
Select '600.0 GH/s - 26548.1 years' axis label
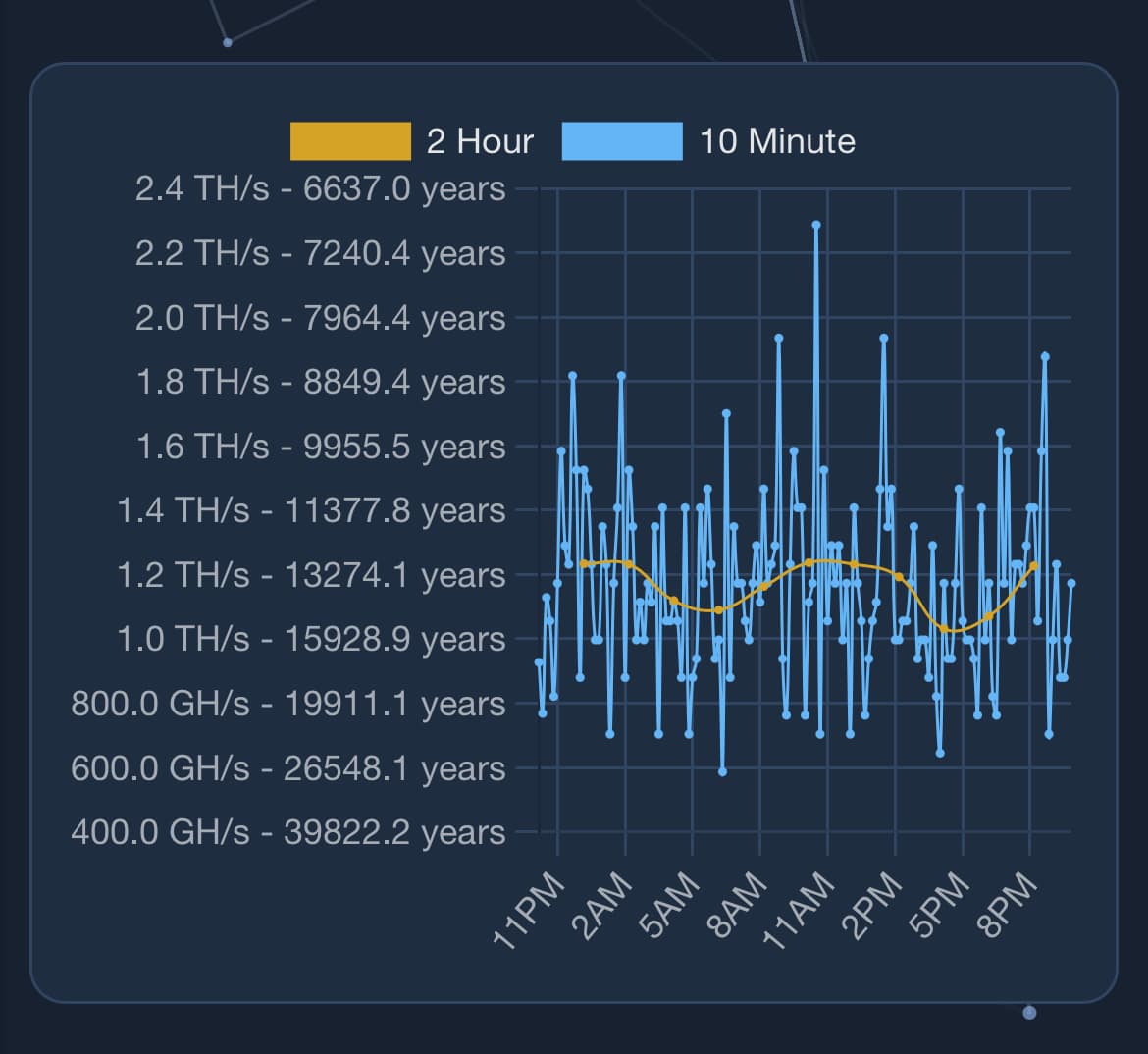(288, 767)
